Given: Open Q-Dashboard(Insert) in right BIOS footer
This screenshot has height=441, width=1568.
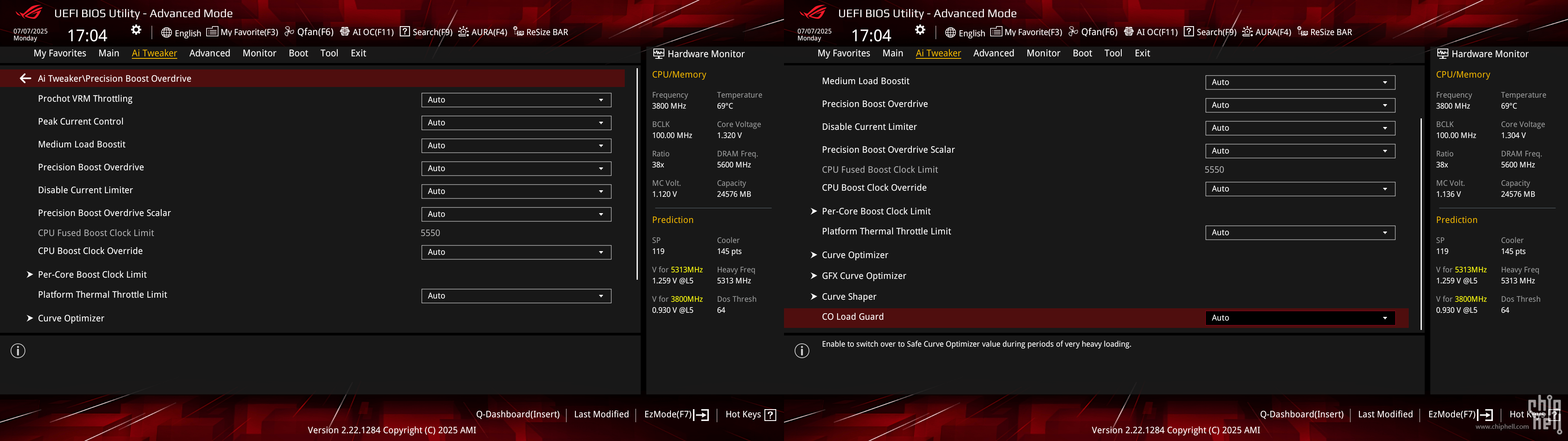Looking at the screenshot, I should coord(1301,414).
